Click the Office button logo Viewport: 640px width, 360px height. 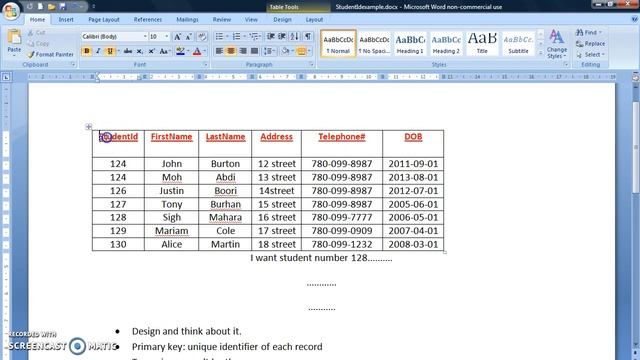[11, 11]
